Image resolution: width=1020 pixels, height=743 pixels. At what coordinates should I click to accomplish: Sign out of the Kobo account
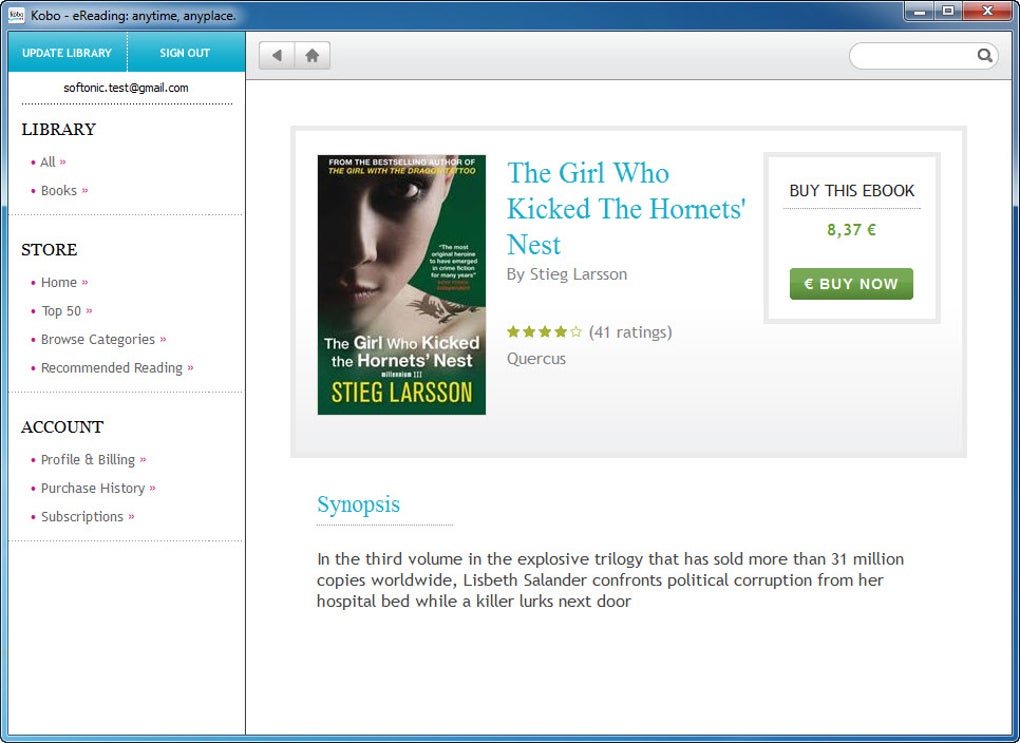pos(185,53)
